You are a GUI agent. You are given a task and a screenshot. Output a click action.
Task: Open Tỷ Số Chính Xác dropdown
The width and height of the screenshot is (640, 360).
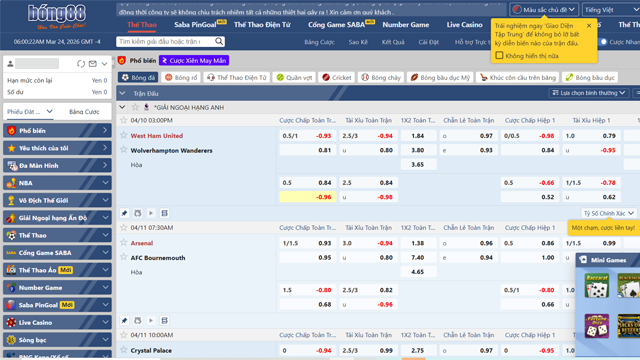pos(609,213)
